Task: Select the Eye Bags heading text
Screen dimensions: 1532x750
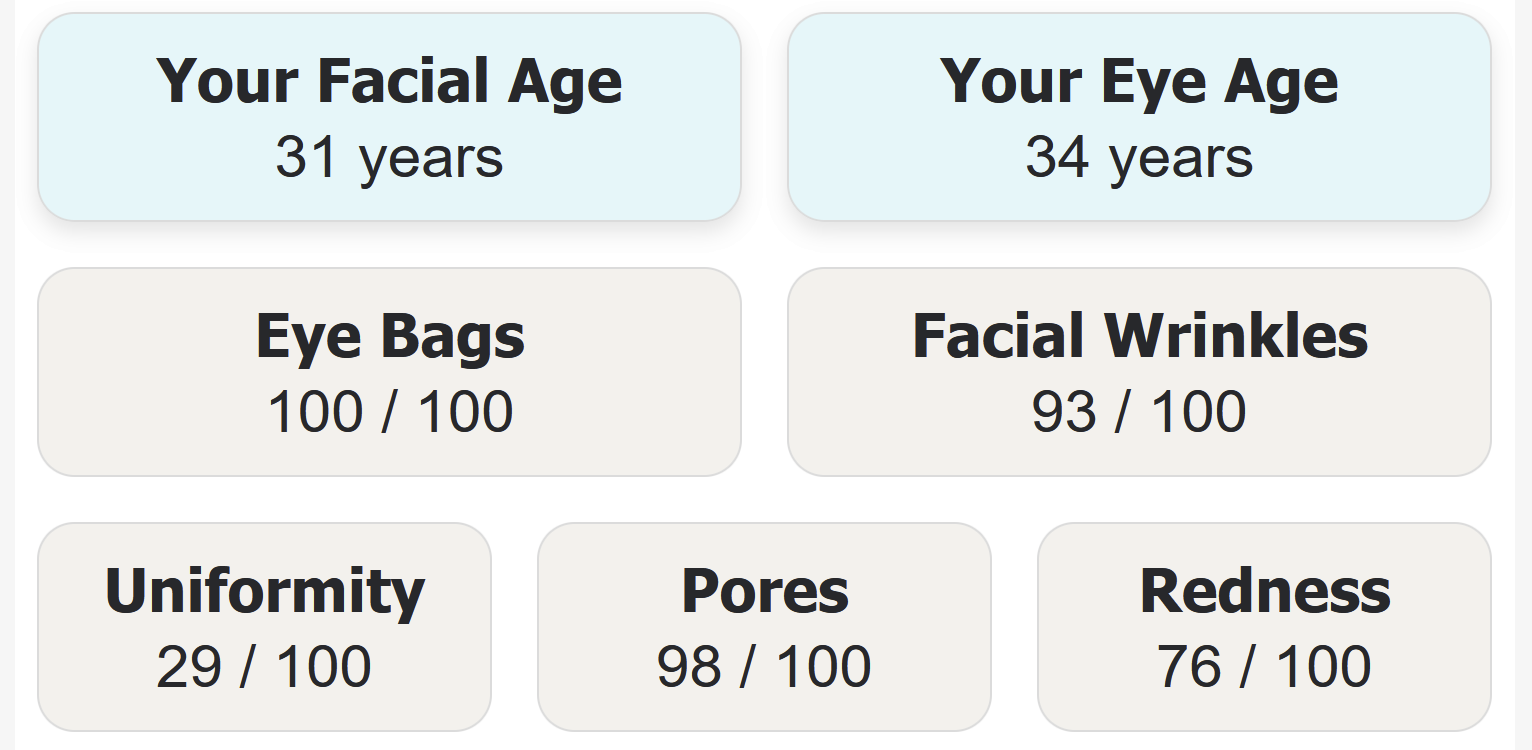Action: click(x=390, y=336)
